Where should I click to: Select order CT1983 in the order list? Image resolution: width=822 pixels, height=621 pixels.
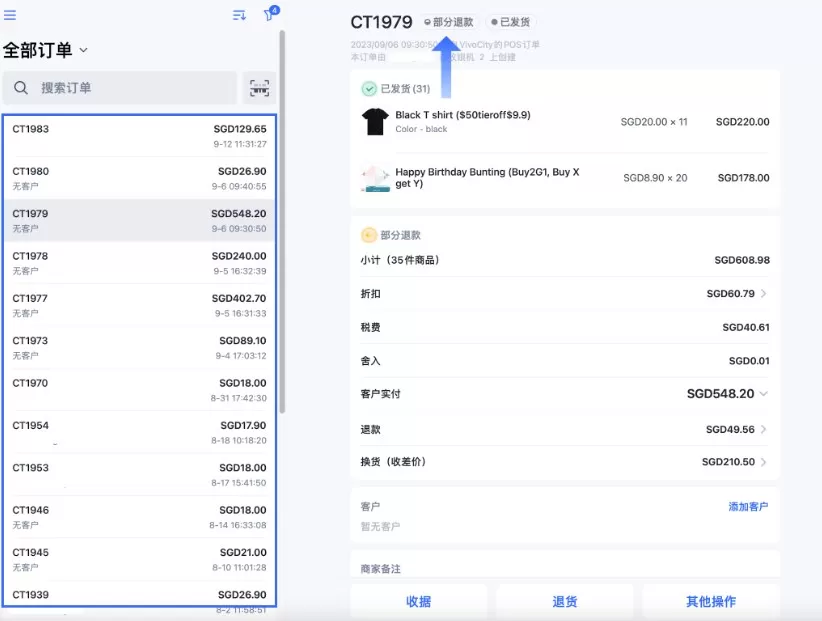pyautogui.click(x=140, y=135)
